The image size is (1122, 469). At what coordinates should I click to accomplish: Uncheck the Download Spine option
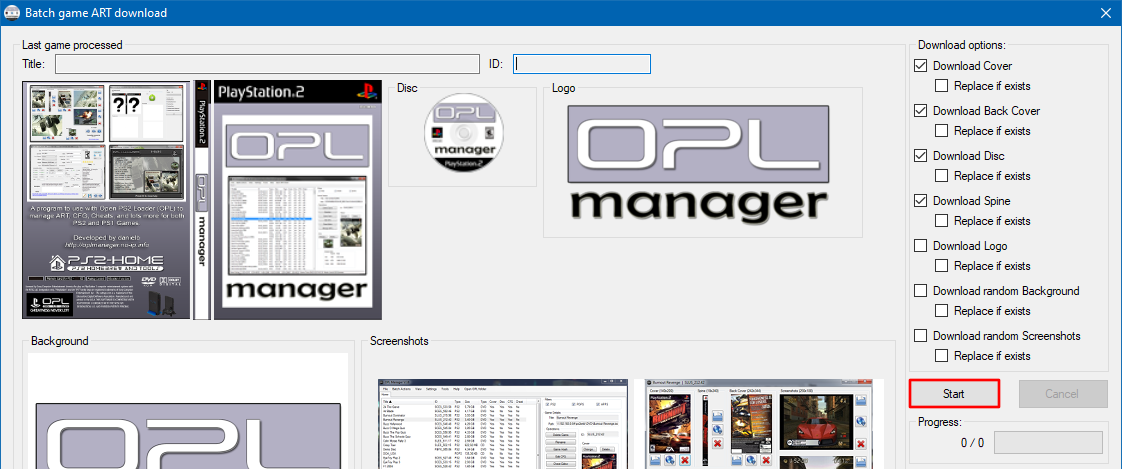pos(921,201)
